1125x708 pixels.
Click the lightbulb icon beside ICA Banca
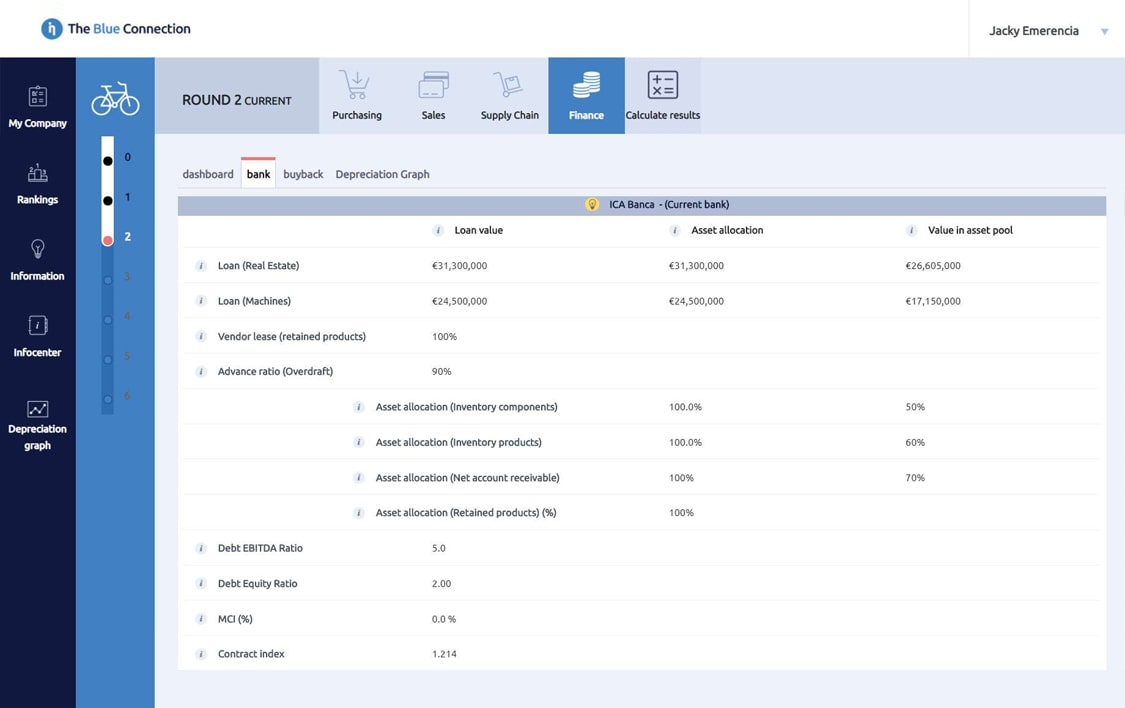click(592, 204)
